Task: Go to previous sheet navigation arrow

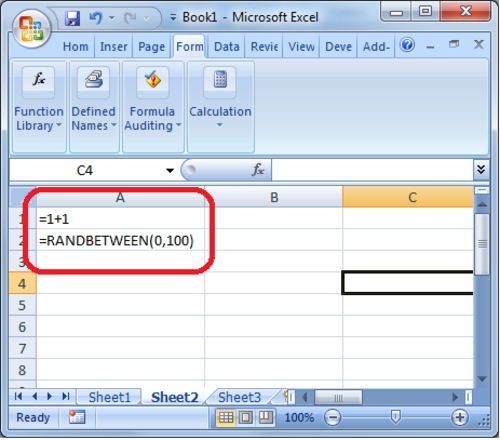Action: (34, 396)
